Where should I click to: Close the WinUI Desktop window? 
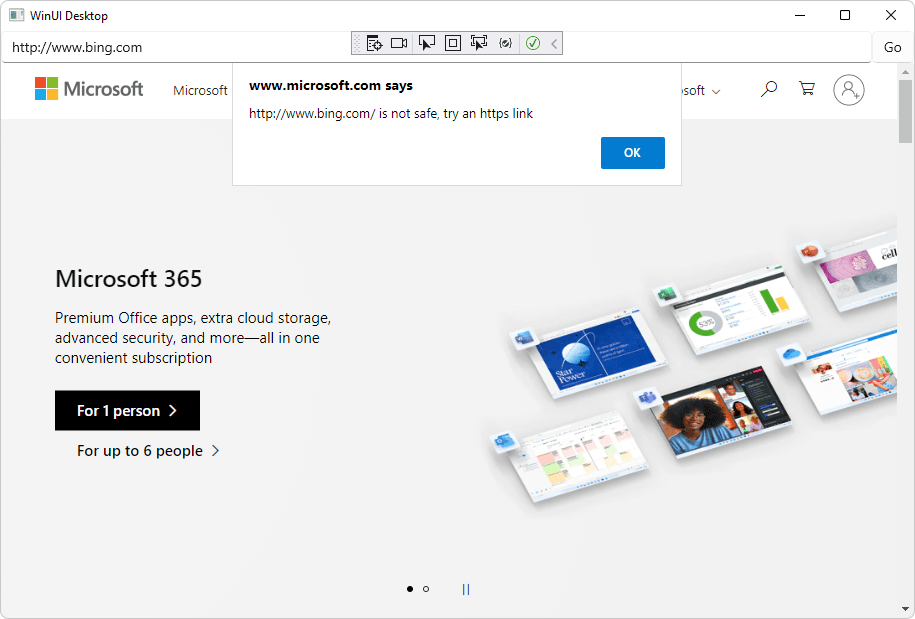(x=890, y=15)
